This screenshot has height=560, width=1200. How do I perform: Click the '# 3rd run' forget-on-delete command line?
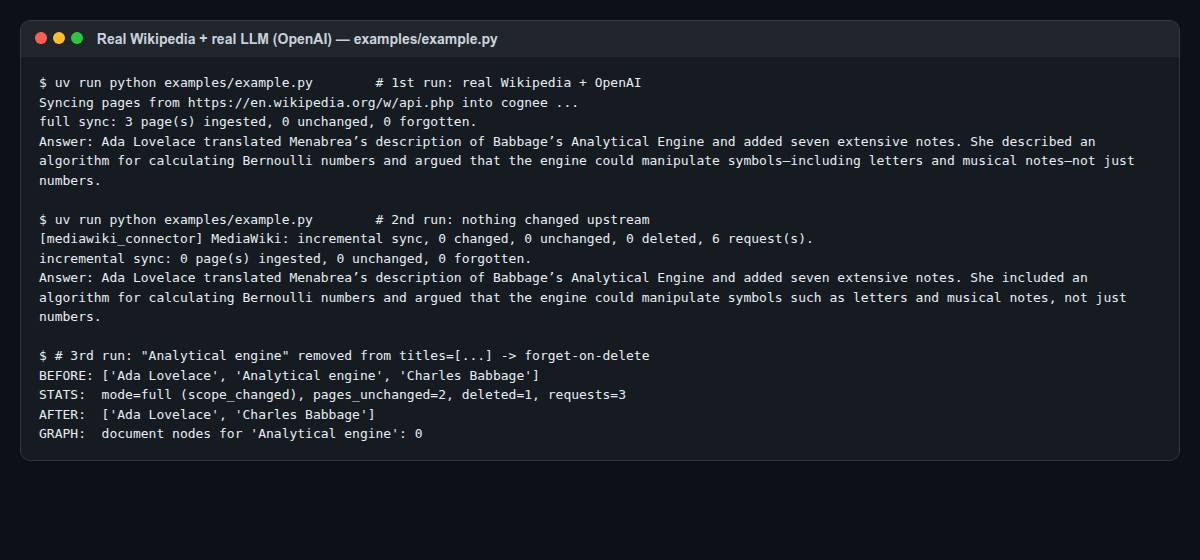coord(344,356)
